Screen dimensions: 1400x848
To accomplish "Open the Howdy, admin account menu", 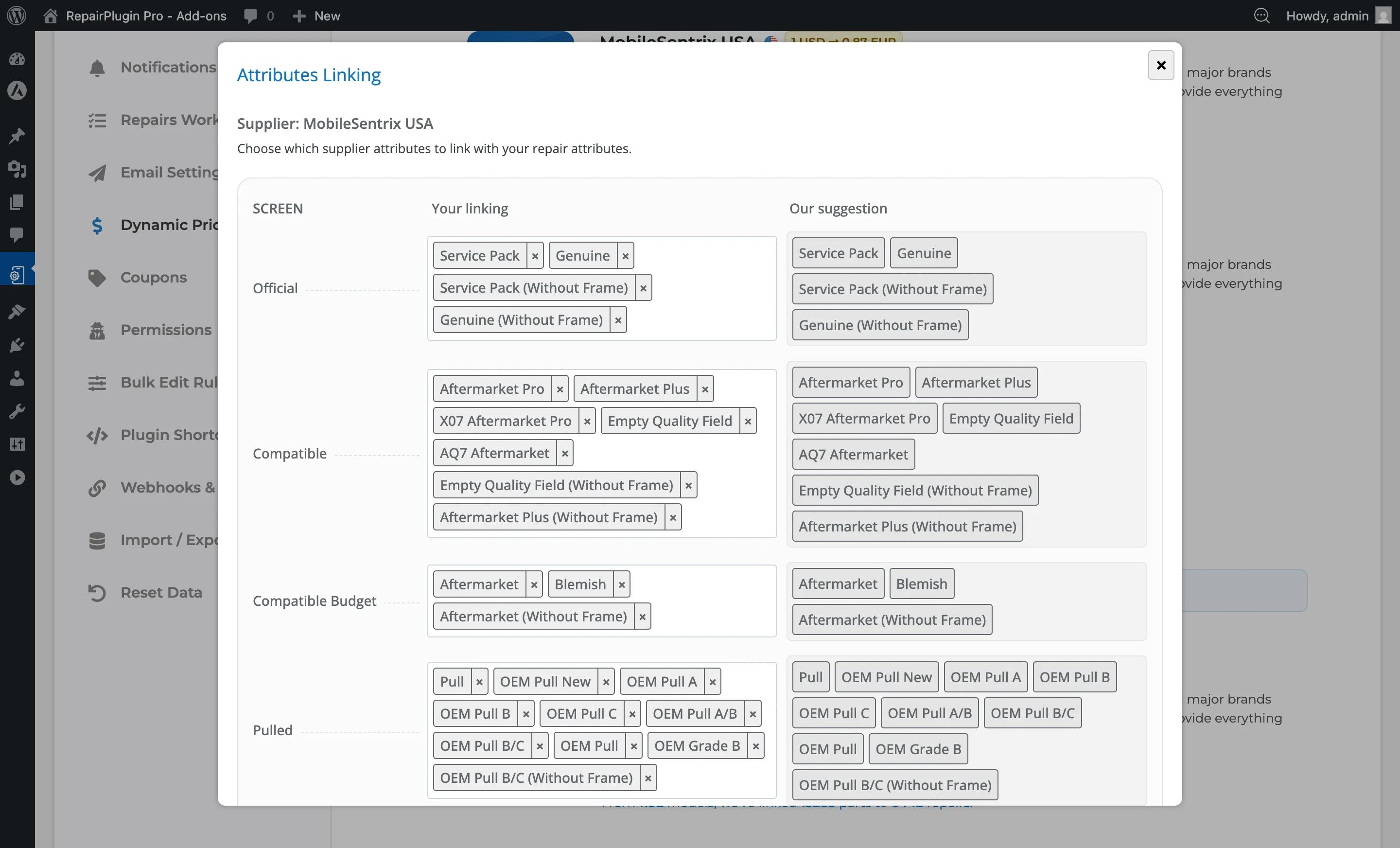I will 1328,16.
